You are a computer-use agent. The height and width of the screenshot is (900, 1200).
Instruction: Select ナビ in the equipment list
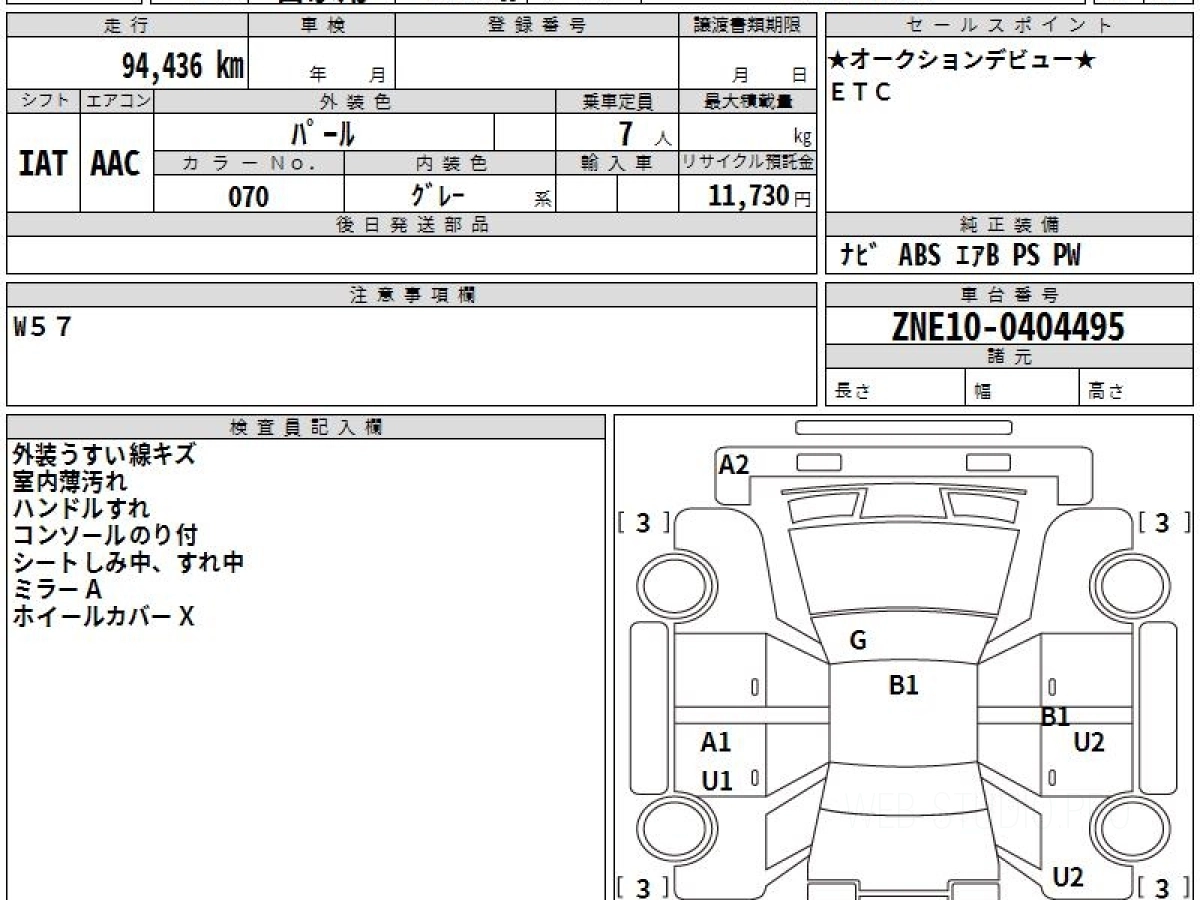click(858, 255)
